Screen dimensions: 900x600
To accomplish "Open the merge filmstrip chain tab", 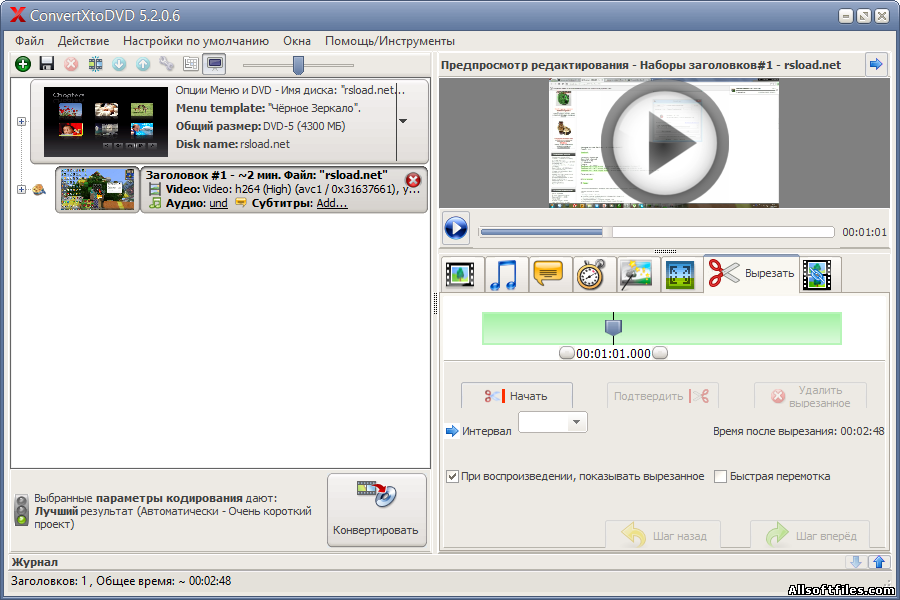I will pos(817,274).
